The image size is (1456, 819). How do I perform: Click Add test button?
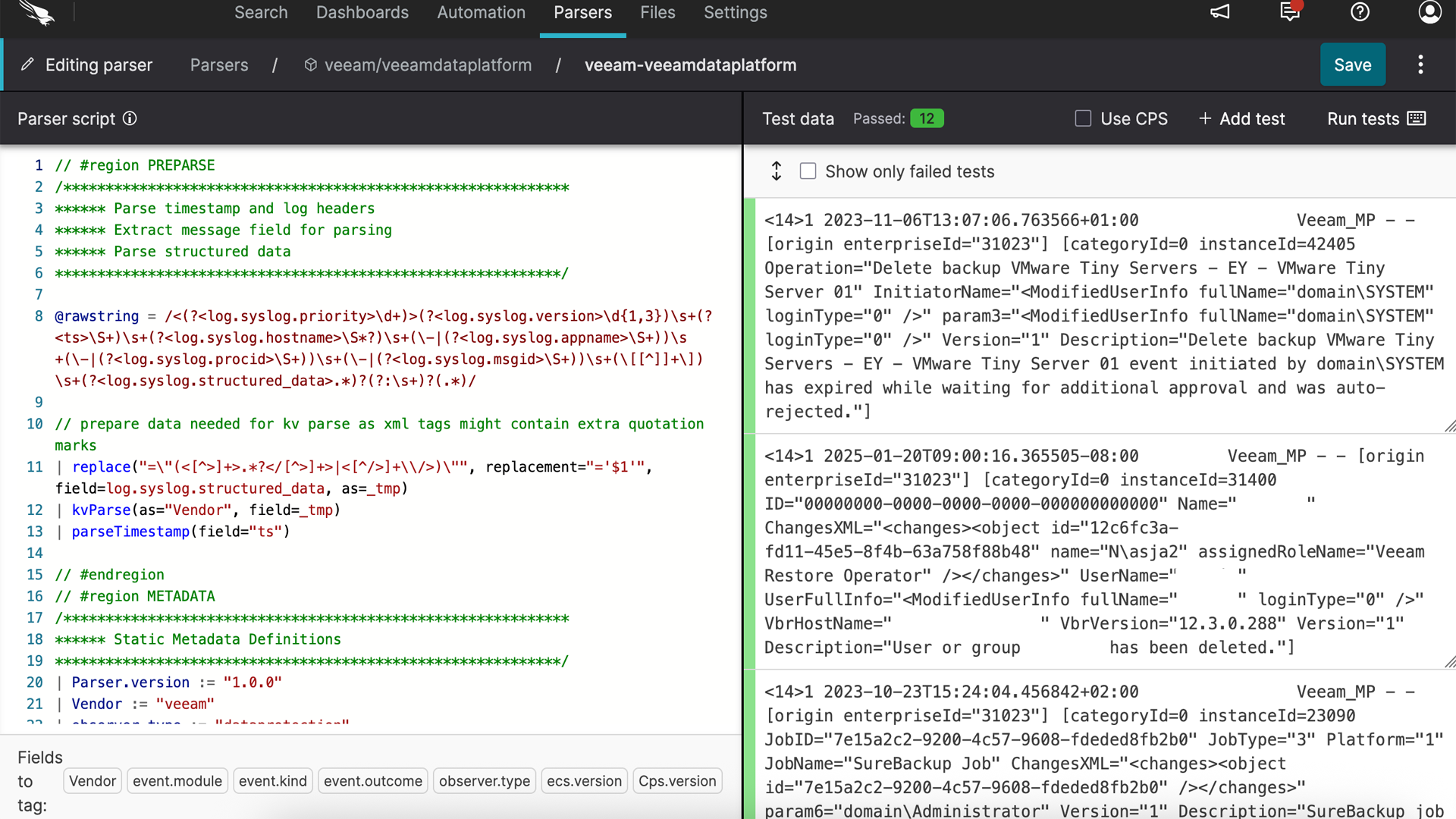tap(1241, 118)
